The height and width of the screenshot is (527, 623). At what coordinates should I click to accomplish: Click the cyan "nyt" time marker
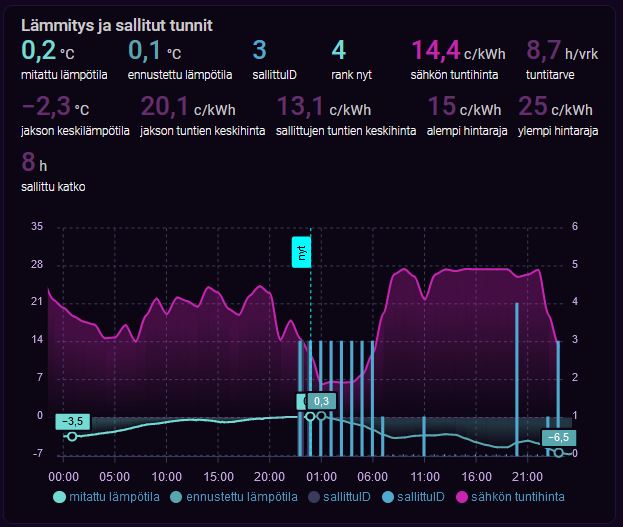click(299, 253)
